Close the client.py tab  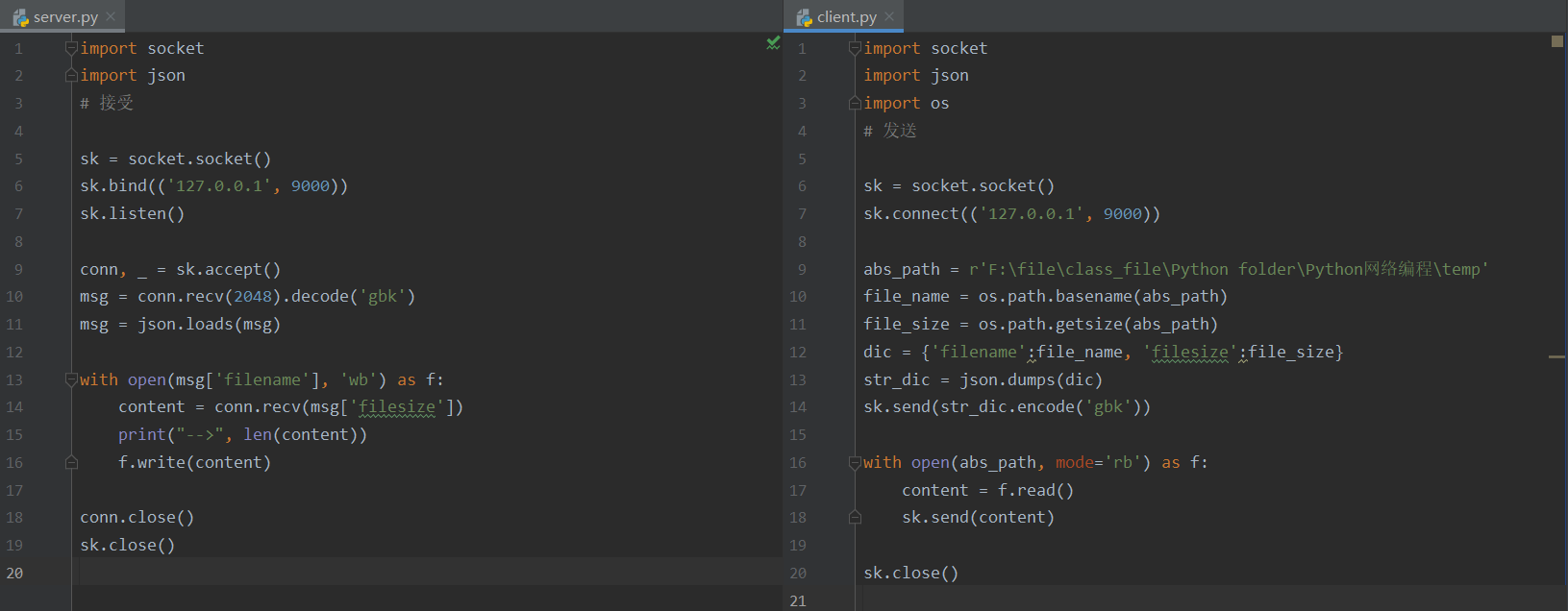pyautogui.click(x=889, y=16)
